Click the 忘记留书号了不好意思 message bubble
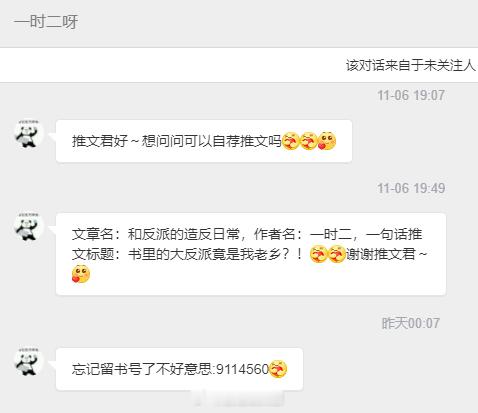Viewport: 478px width, 413px height. click(x=179, y=369)
